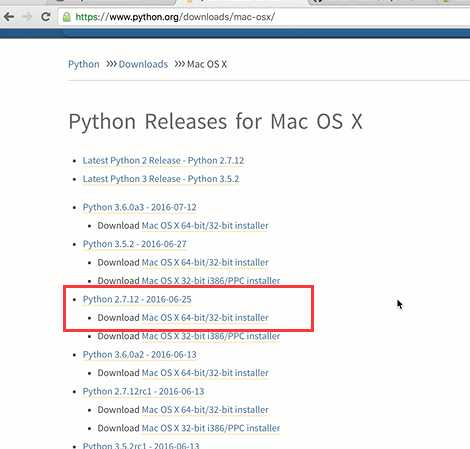Reload the page with refresh icon
This screenshot has width=470, height=449.
click(x=46, y=17)
